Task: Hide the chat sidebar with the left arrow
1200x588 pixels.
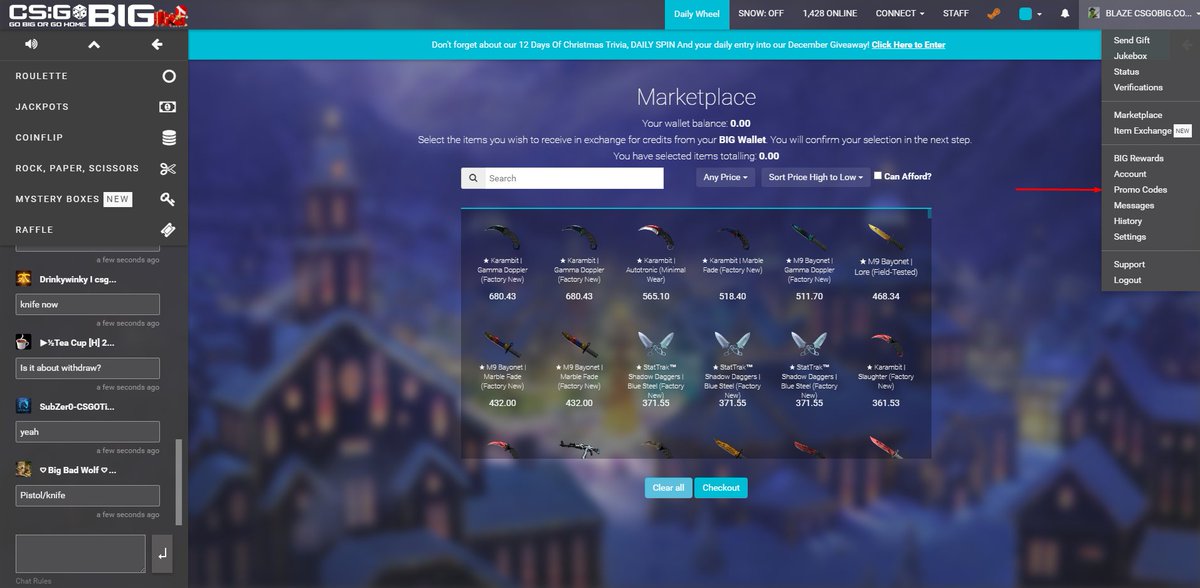Action: click(x=157, y=45)
